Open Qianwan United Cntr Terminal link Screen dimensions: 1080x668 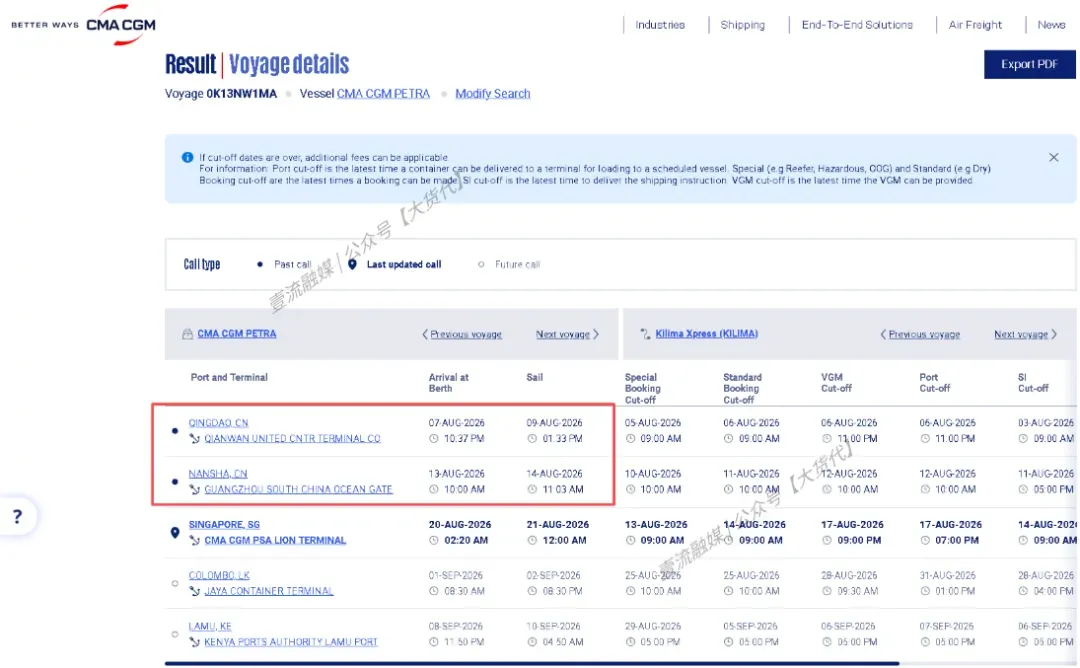(x=292, y=439)
